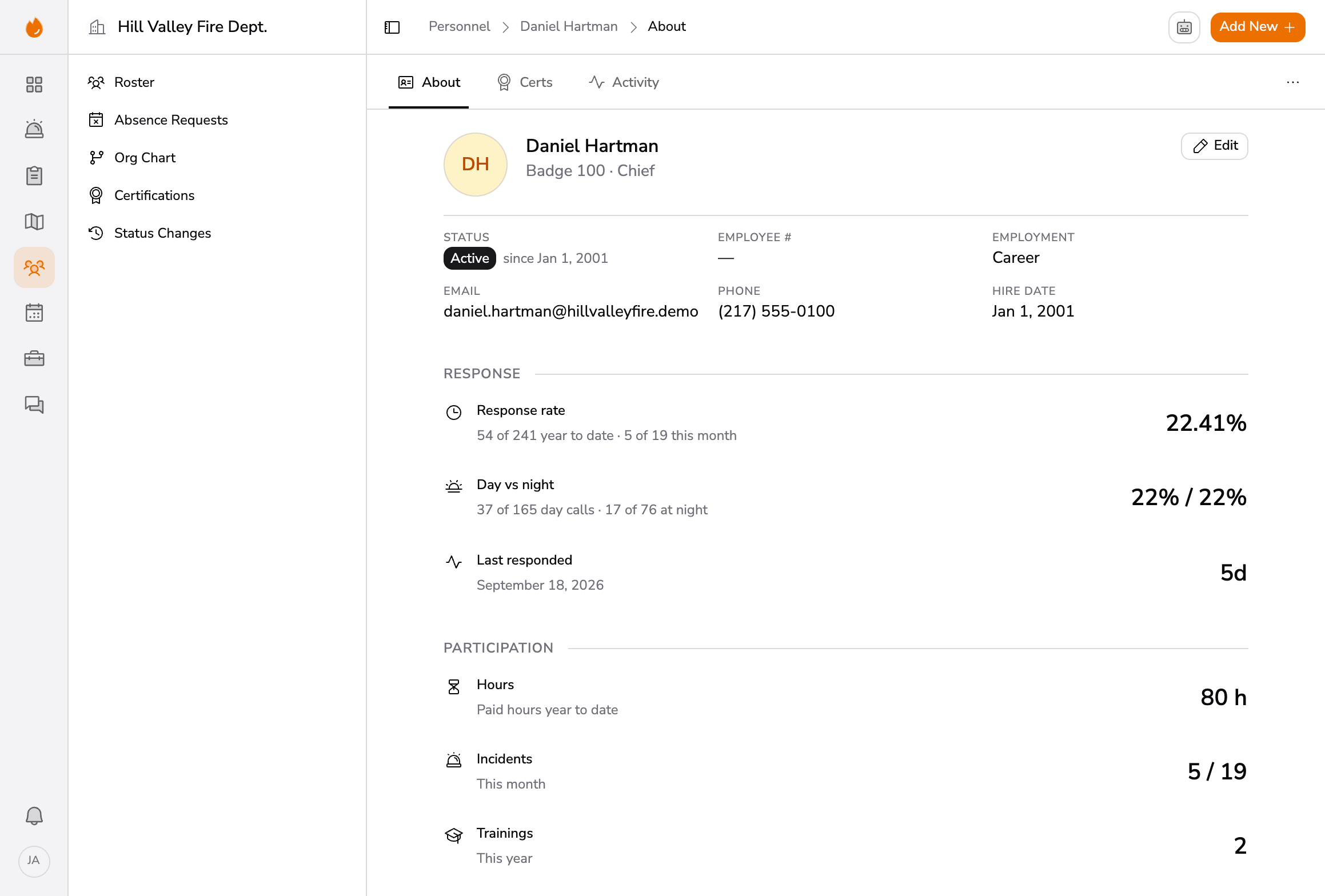Click the Add New button
This screenshot has height=896, width=1325.
click(1258, 27)
